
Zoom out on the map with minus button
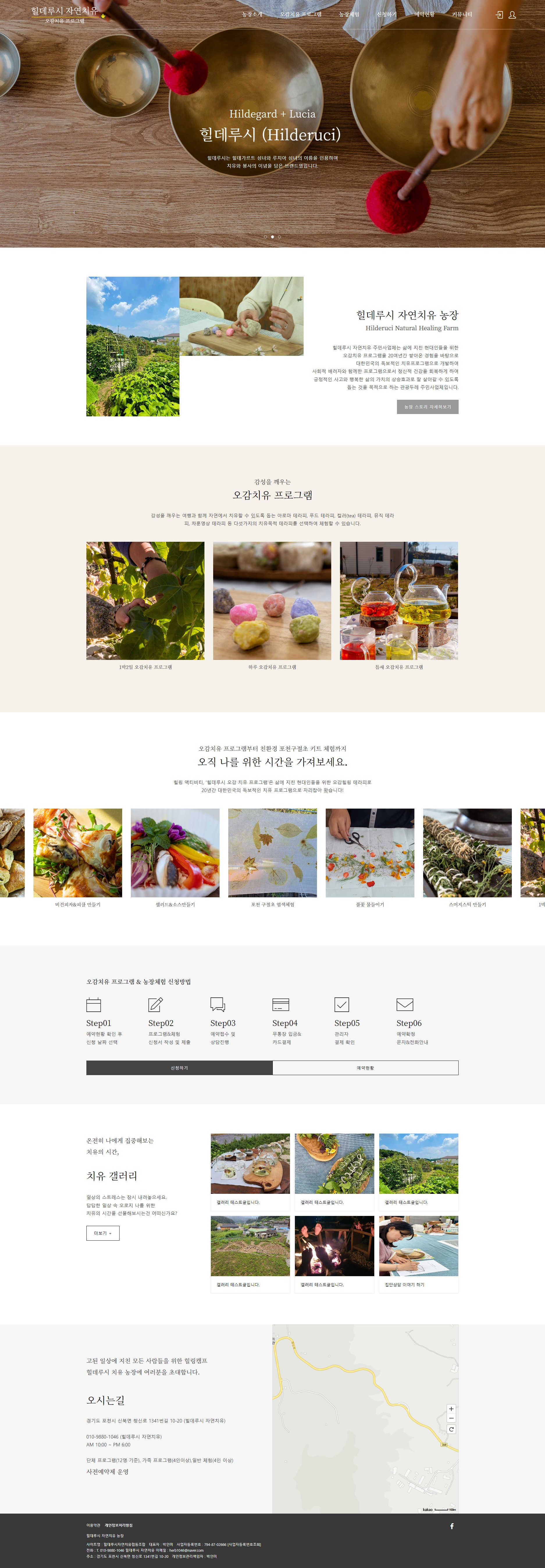click(x=451, y=1418)
